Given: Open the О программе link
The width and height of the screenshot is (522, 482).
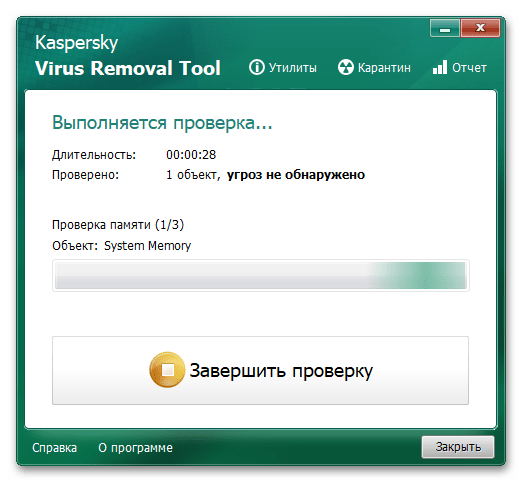Looking at the screenshot, I should (x=135, y=448).
